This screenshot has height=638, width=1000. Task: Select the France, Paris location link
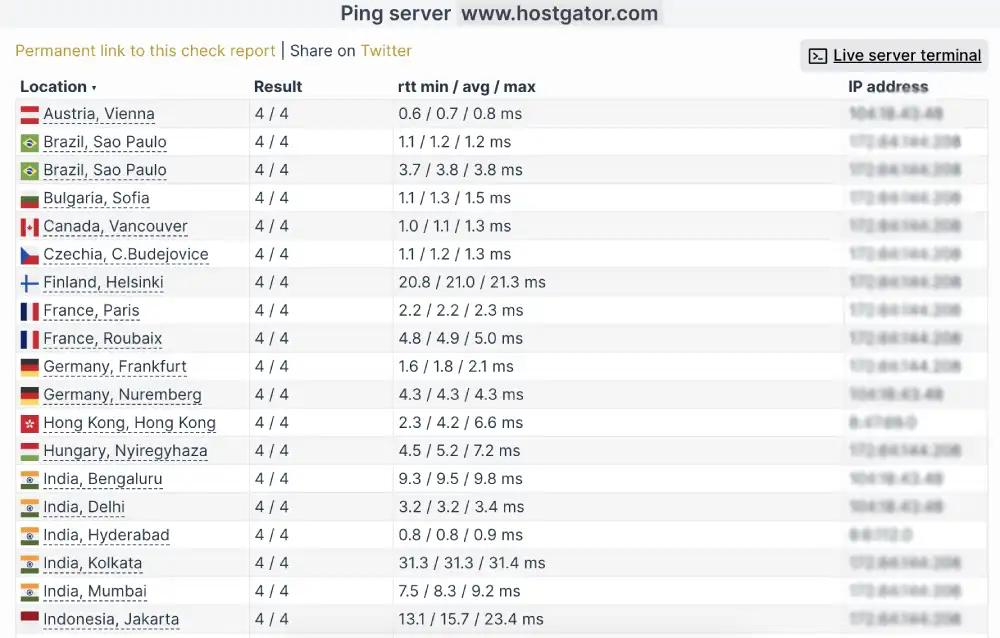[x=91, y=310]
